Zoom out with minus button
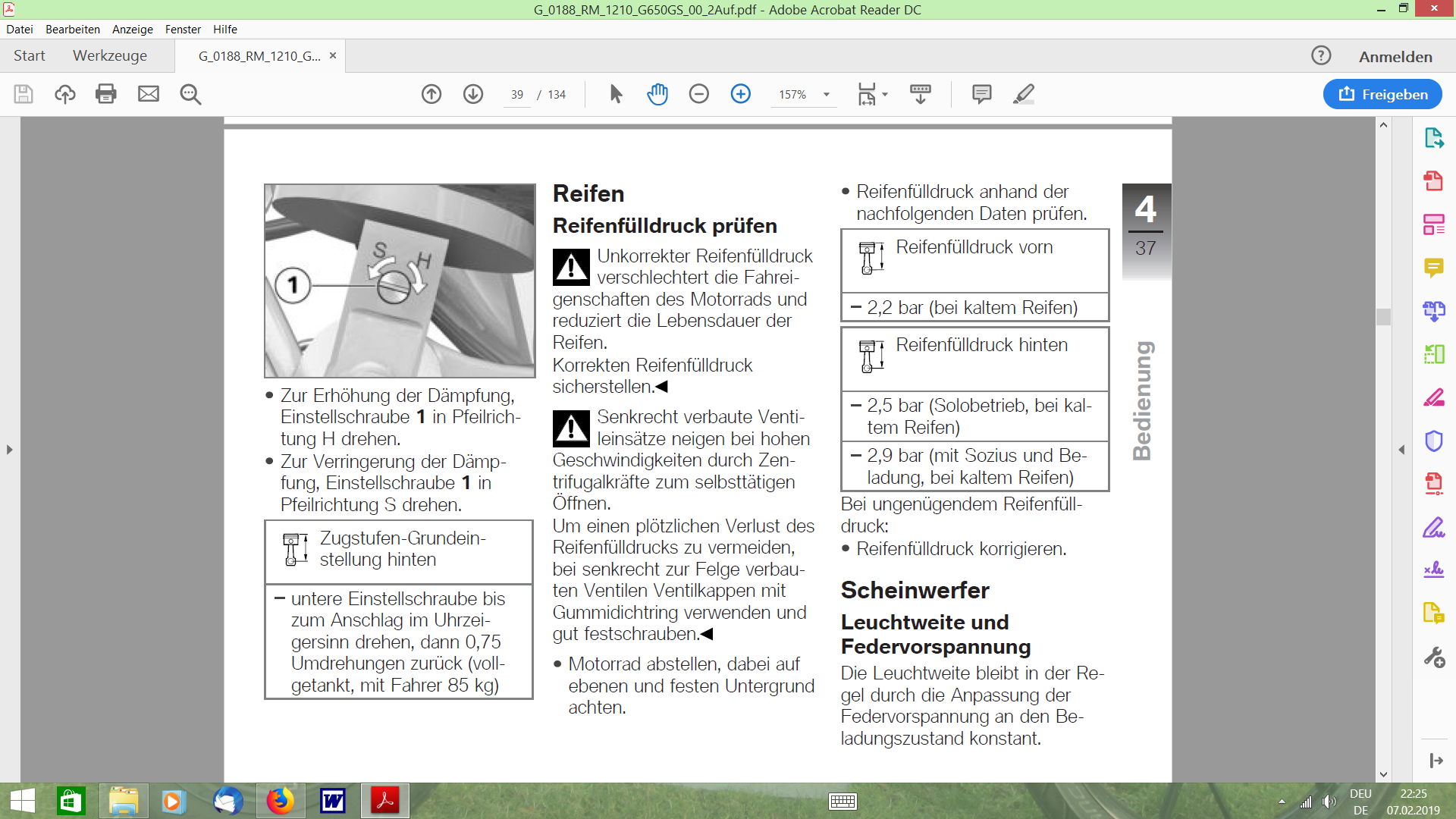Image resolution: width=1456 pixels, height=819 pixels. [x=699, y=94]
